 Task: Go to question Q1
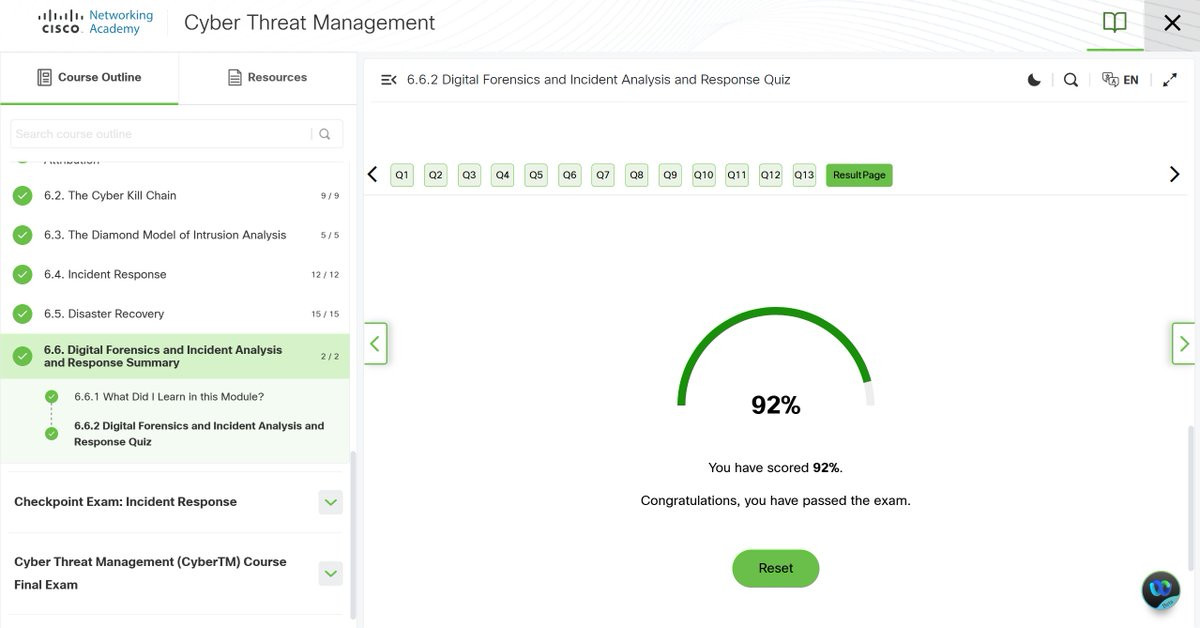pyautogui.click(x=402, y=175)
